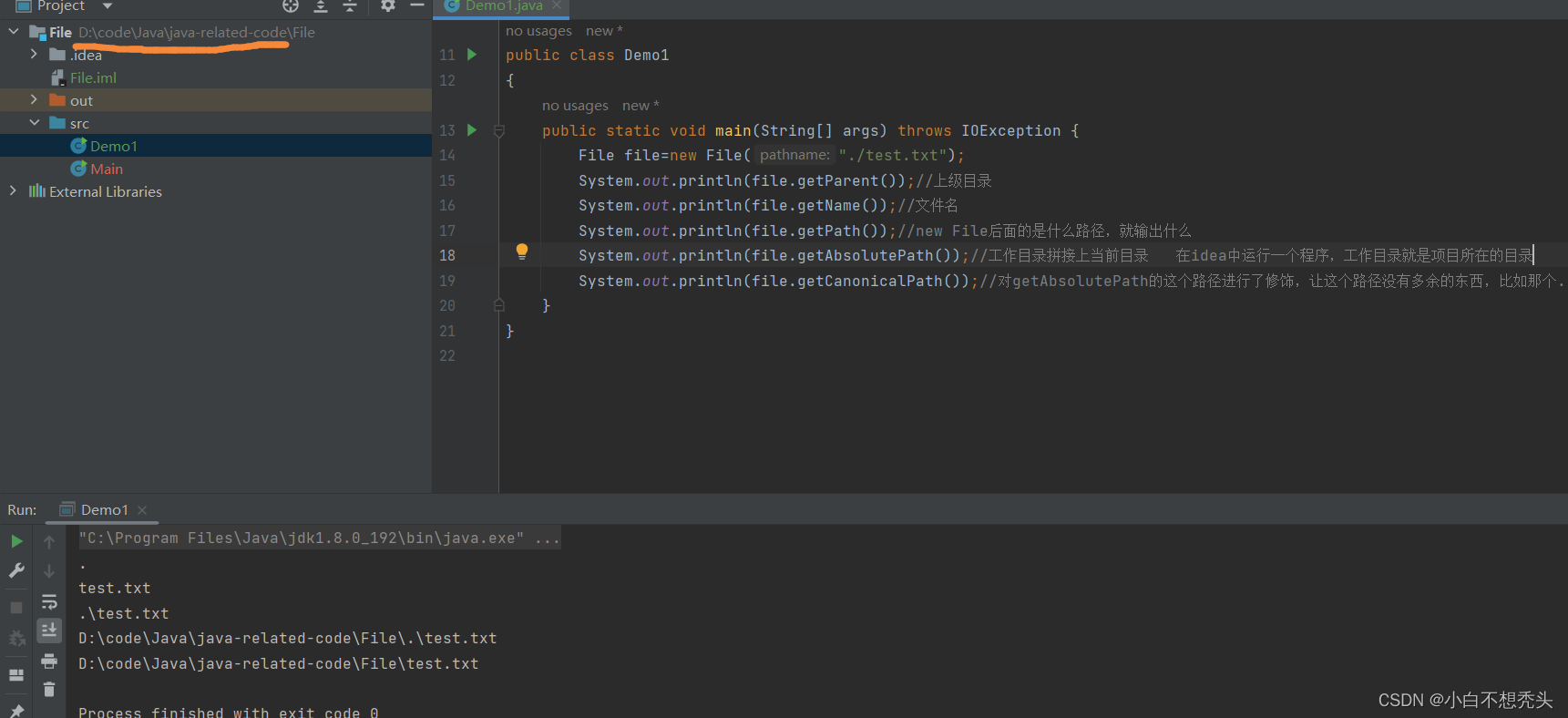Screen dimensions: 1568x718
Task: Select File.iml in the project tree
Action: [x=93, y=77]
